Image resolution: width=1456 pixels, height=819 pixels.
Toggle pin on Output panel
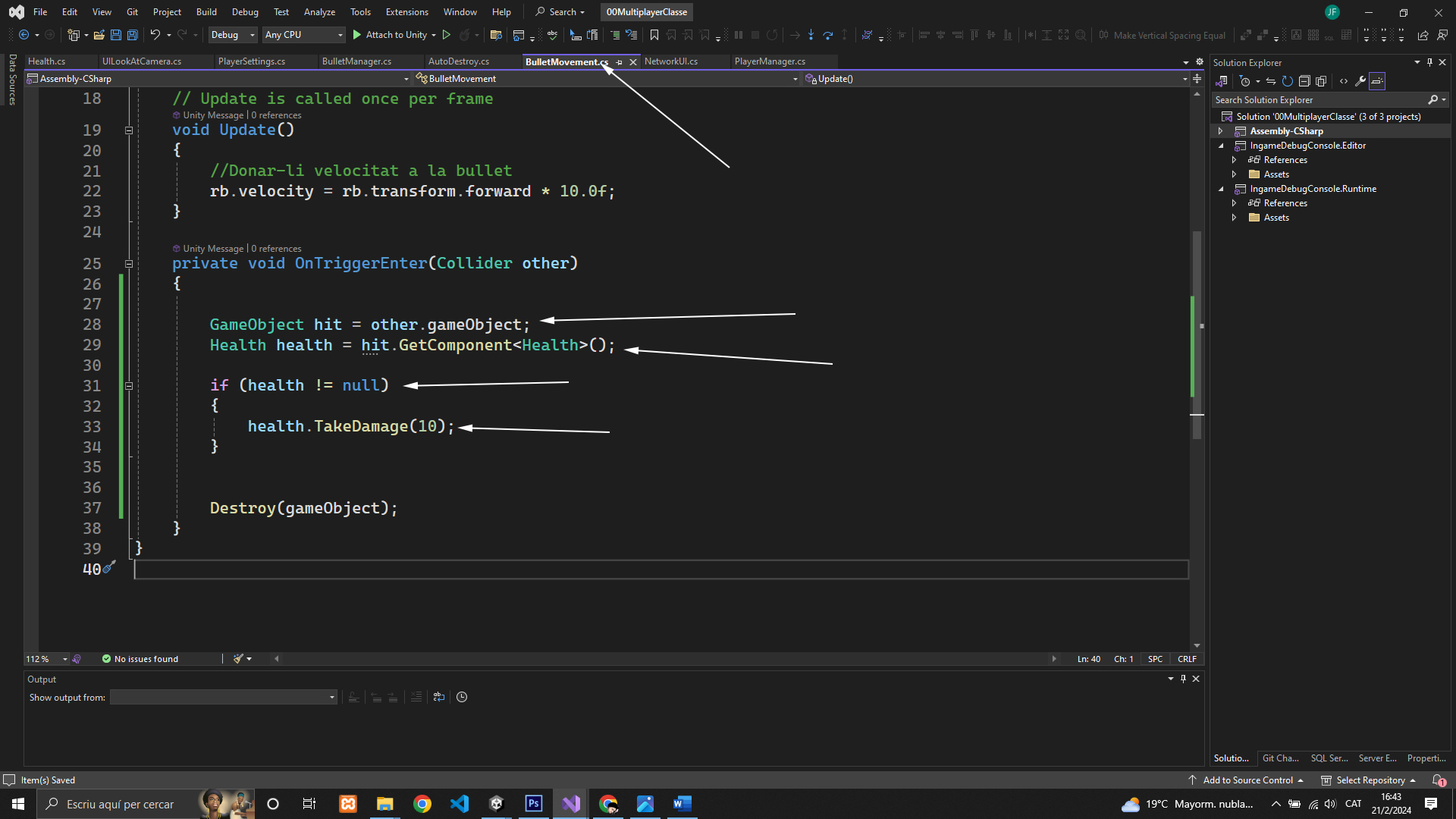click(x=1183, y=679)
